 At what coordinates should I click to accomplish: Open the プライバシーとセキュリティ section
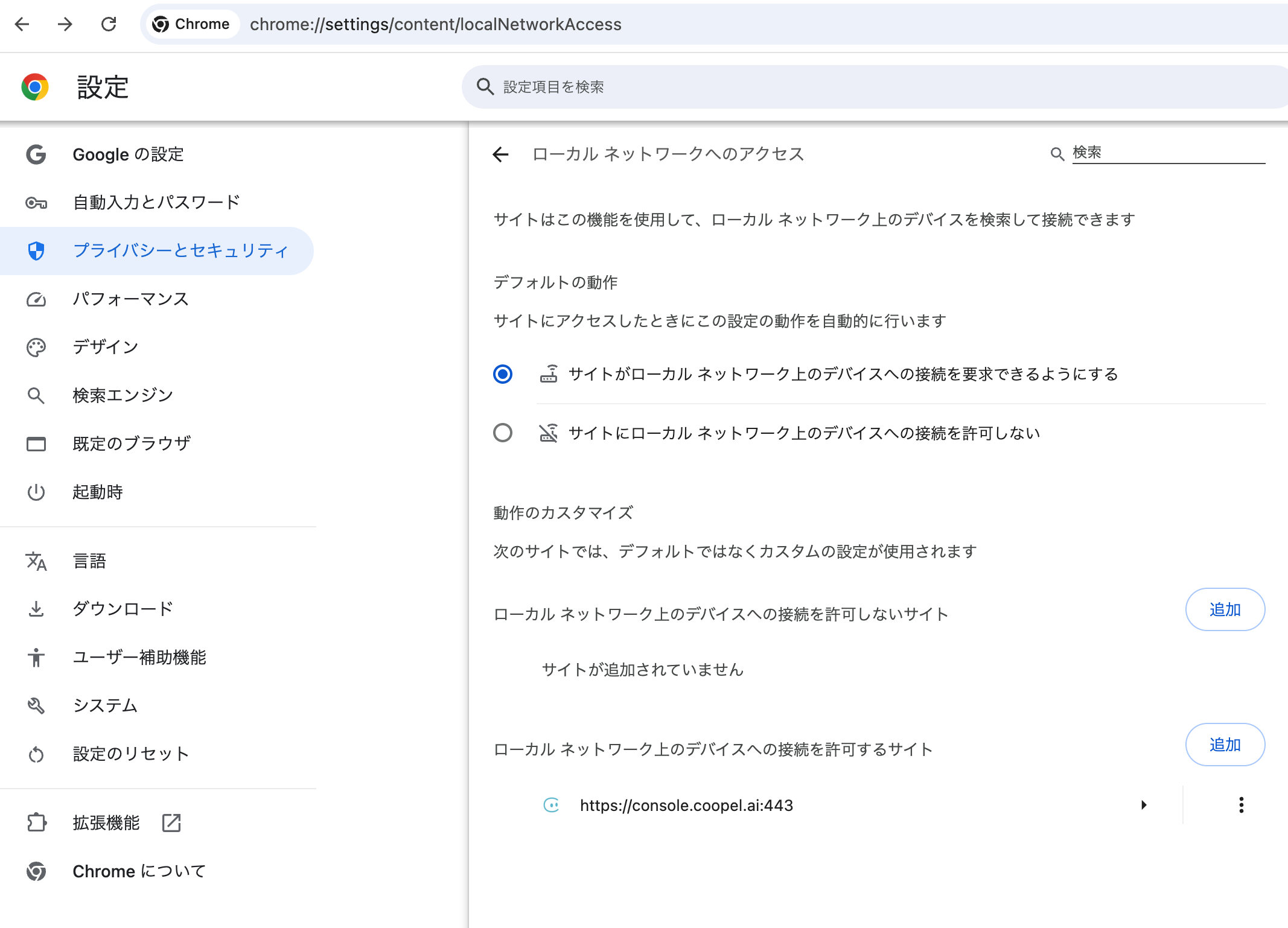[180, 250]
